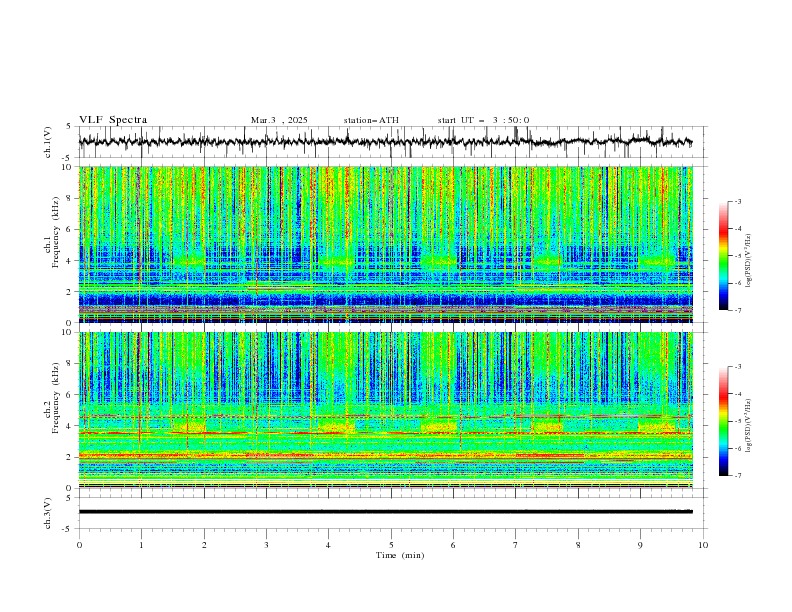Click the ch.2 colorbar '-7' bottom value
The image size is (792, 612).
point(738,475)
